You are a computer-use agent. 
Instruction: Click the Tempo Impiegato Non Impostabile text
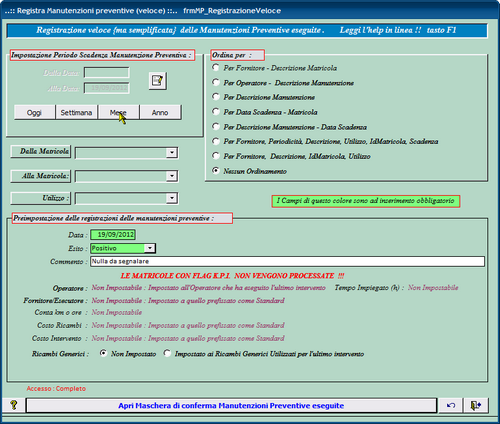click(433, 288)
